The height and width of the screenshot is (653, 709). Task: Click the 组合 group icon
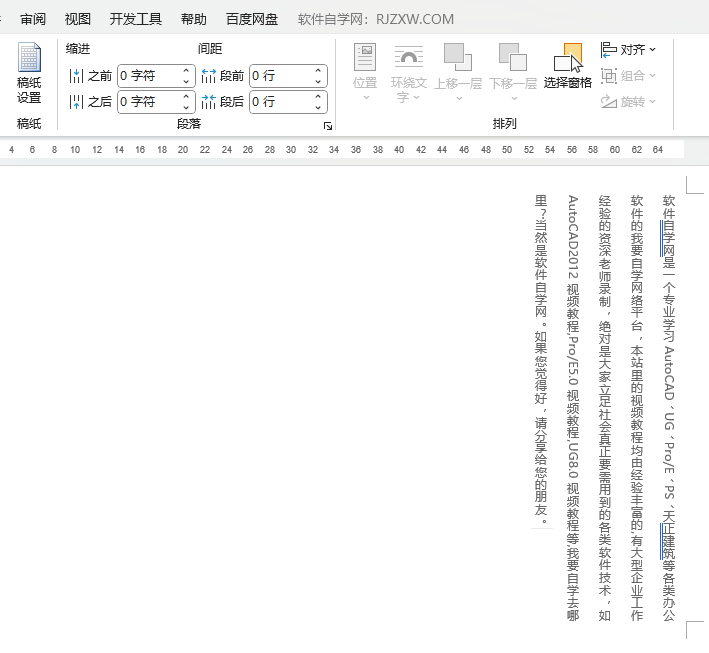609,76
